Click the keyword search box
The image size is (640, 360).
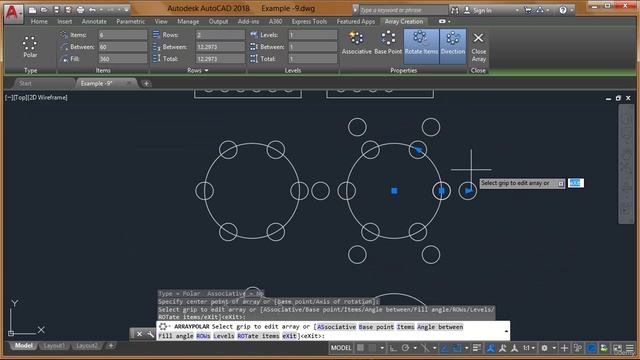tap(403, 10)
